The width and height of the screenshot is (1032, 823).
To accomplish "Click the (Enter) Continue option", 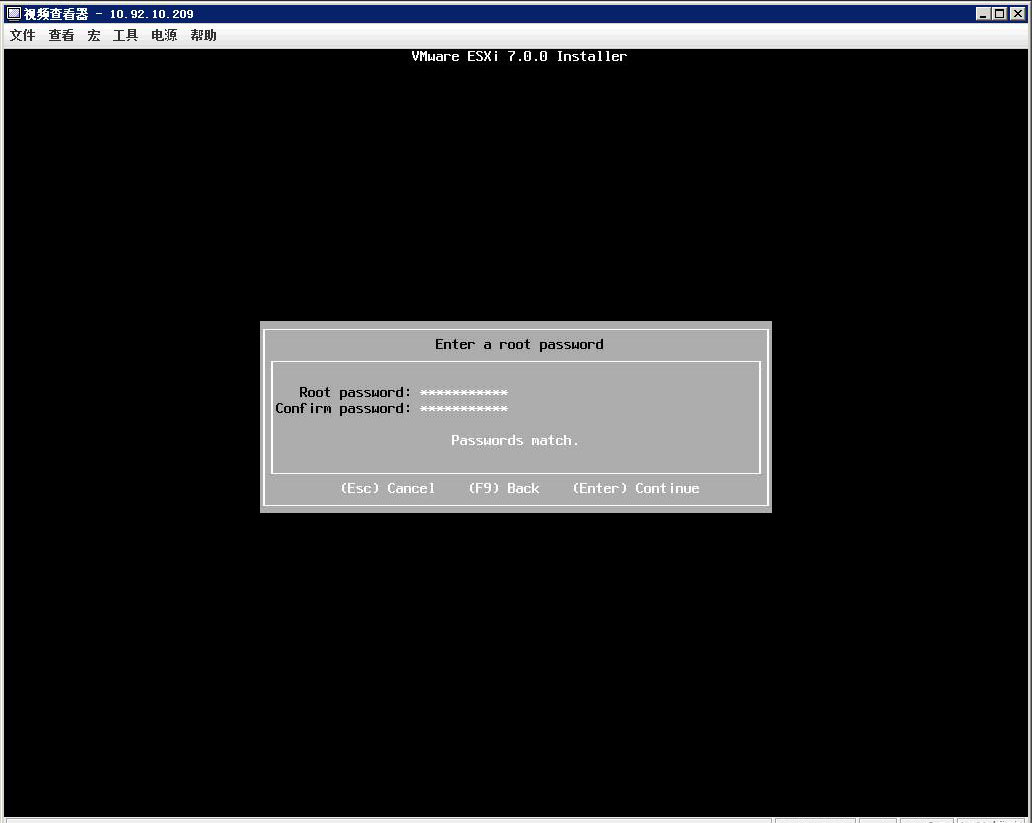I will (636, 489).
